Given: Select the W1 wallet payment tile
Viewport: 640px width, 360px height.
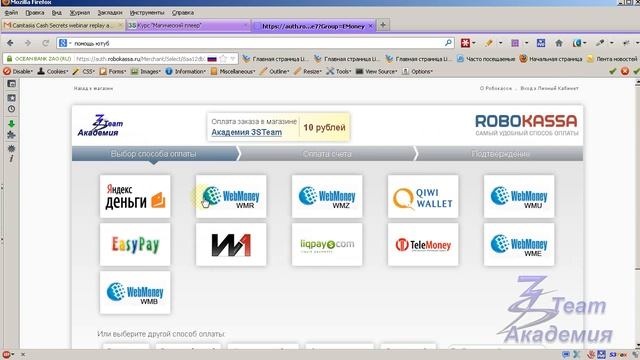Looking at the screenshot, I should click(x=231, y=244).
